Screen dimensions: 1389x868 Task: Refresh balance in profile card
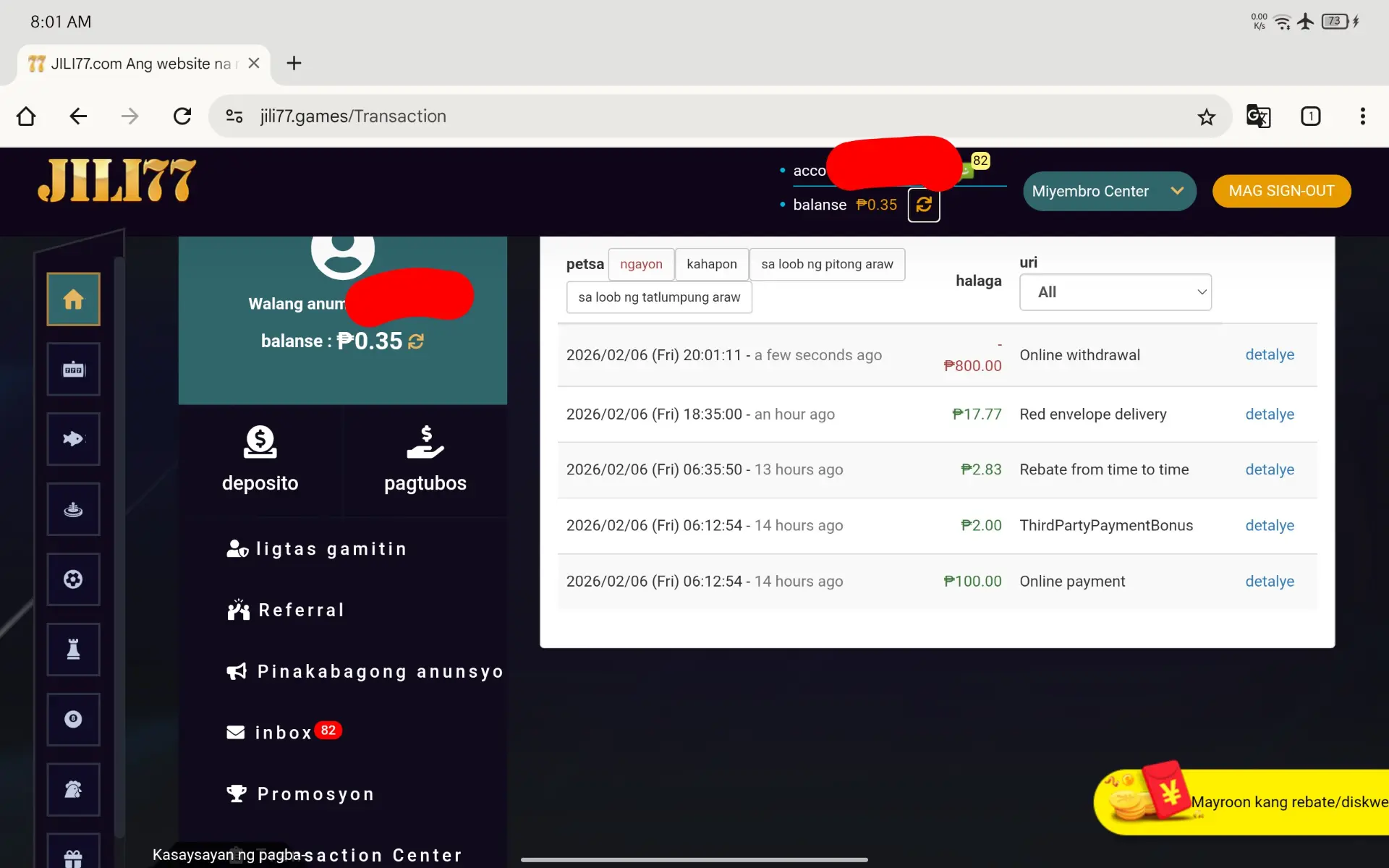pos(416,341)
